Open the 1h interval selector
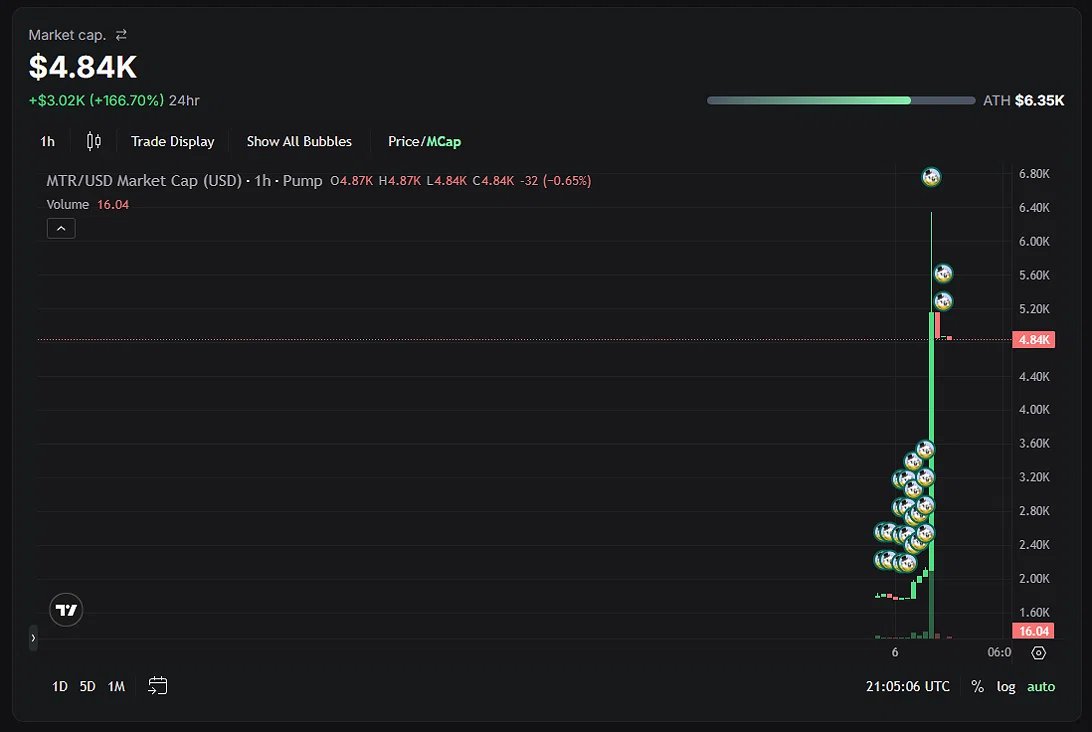1092x732 pixels. click(x=47, y=141)
